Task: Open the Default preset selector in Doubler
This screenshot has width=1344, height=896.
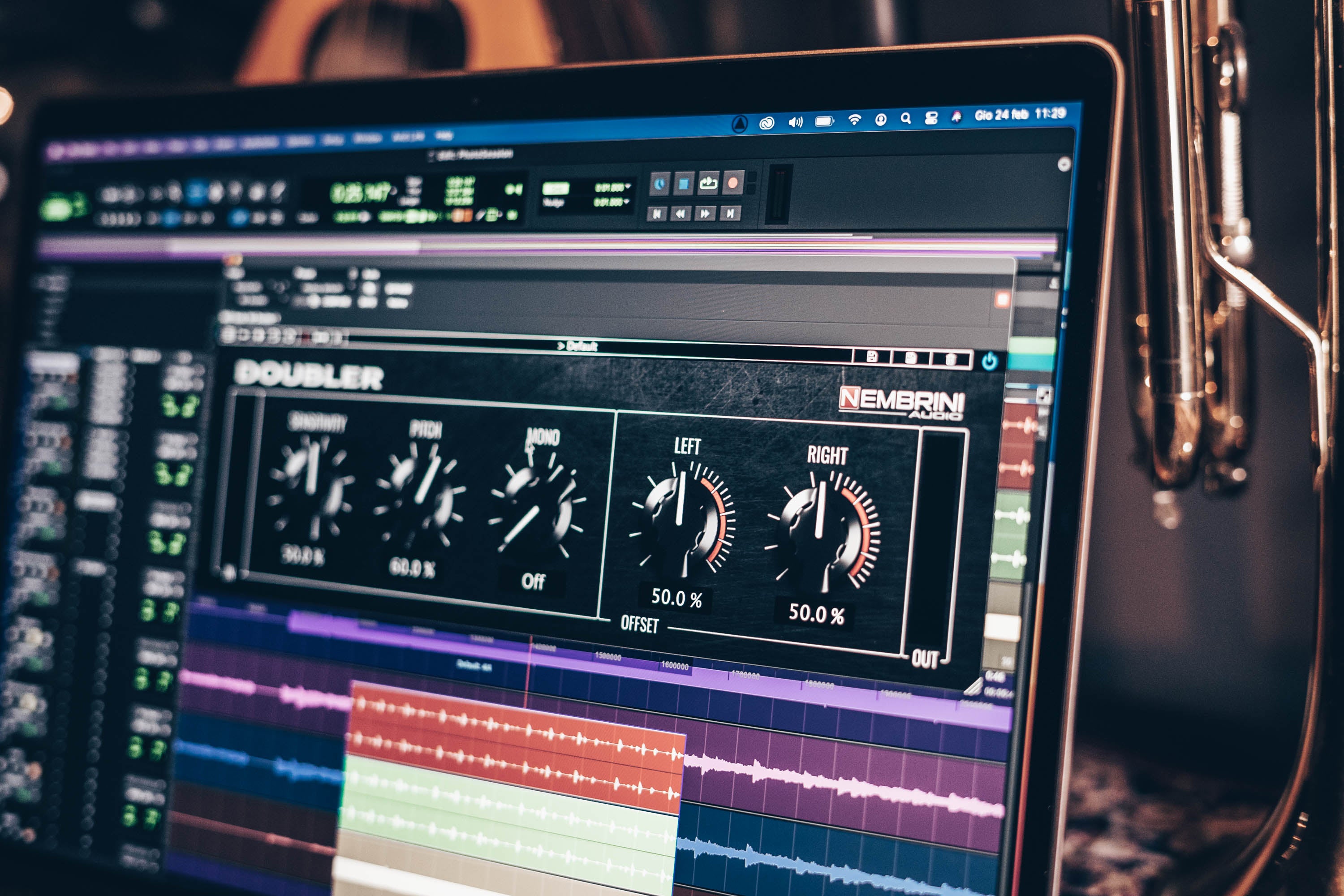Action: pyautogui.click(x=577, y=346)
